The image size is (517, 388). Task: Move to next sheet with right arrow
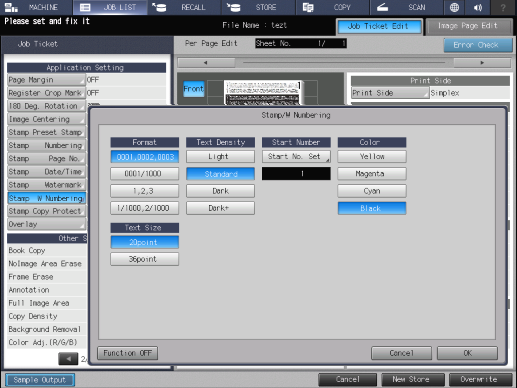482,63
